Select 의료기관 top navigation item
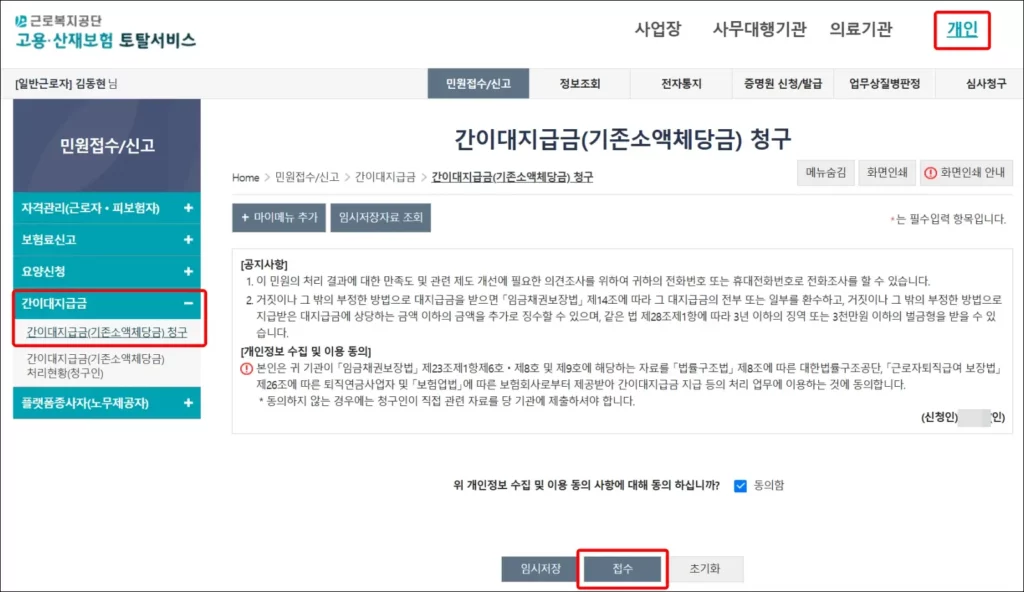 coord(861,29)
